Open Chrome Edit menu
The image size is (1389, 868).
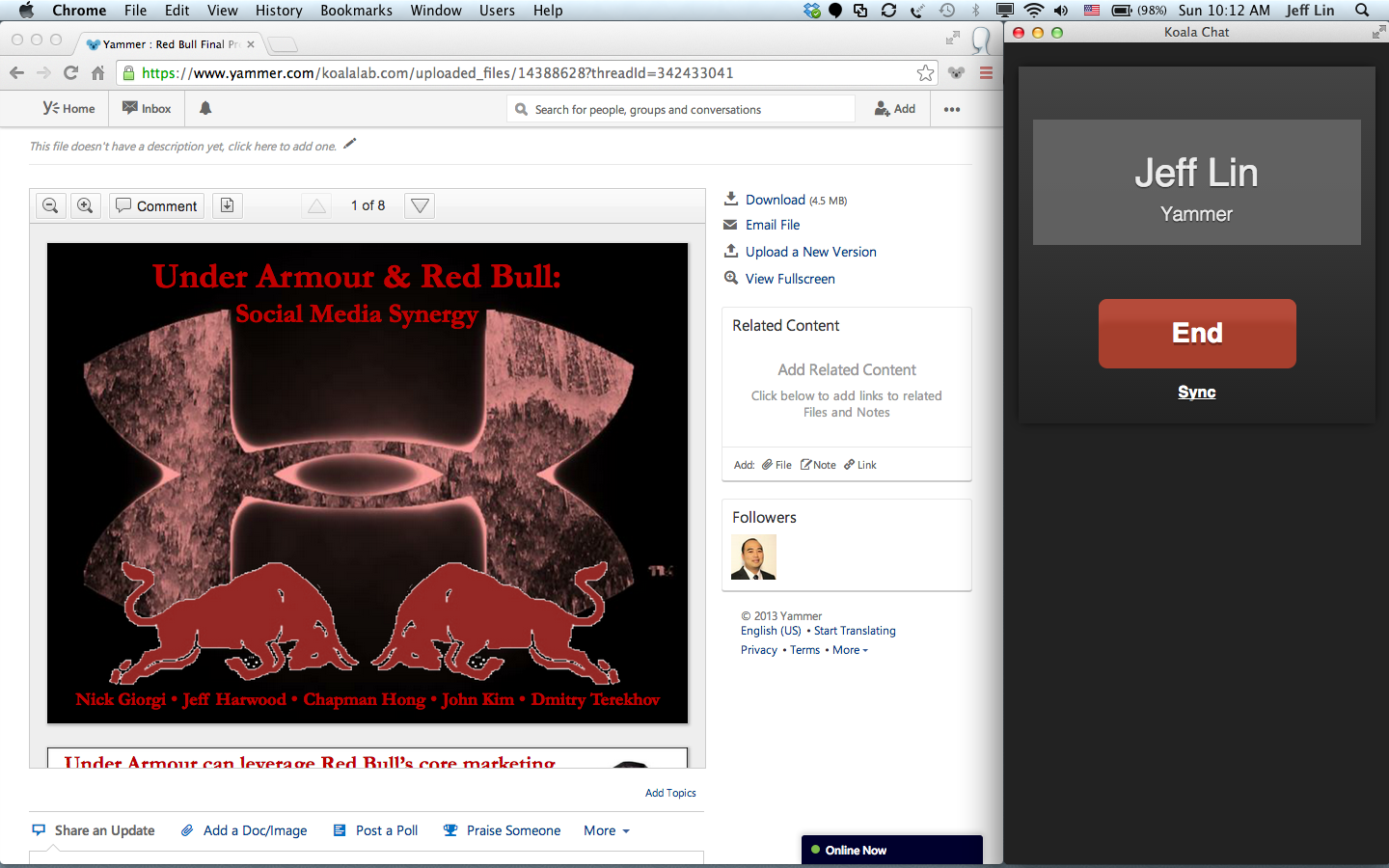point(177,10)
